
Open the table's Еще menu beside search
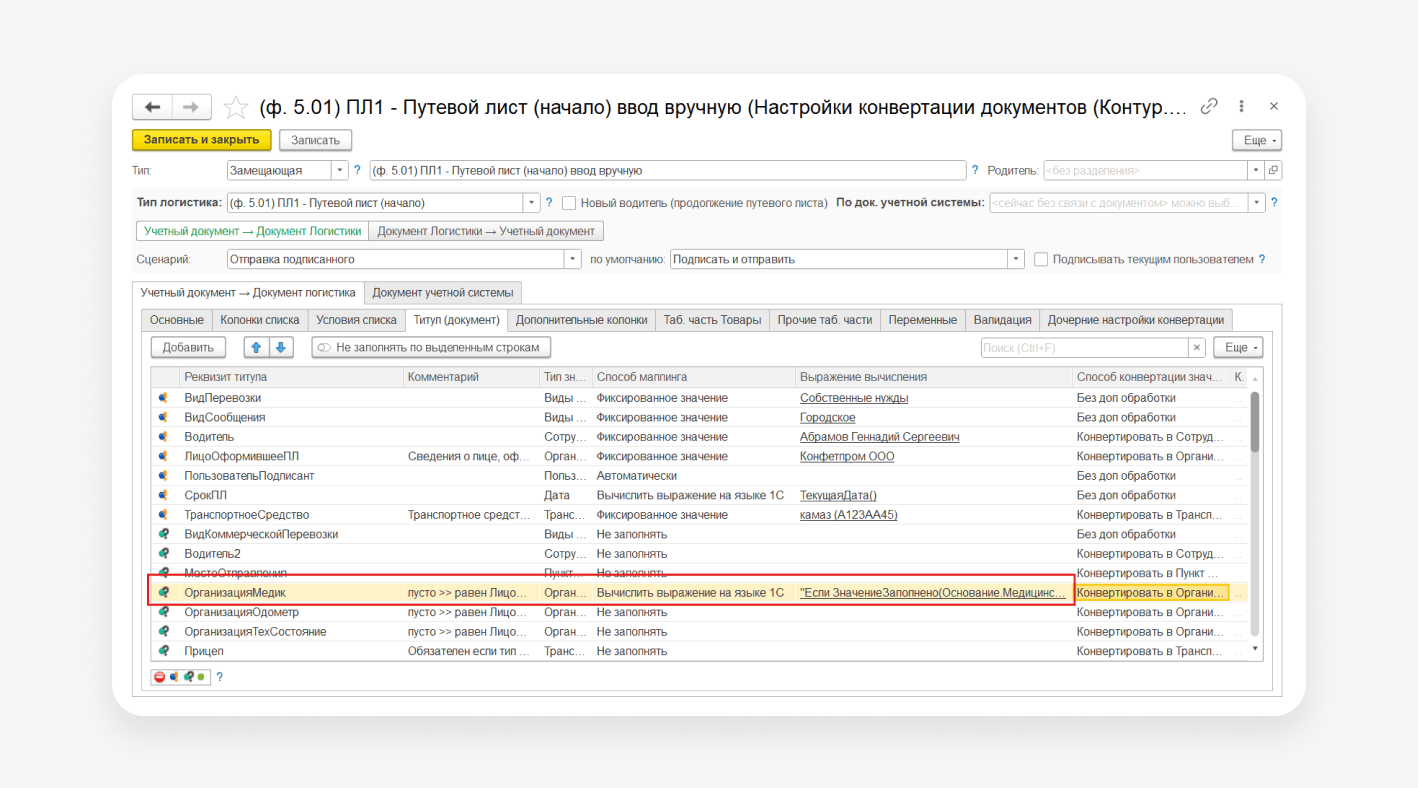[1238, 347]
